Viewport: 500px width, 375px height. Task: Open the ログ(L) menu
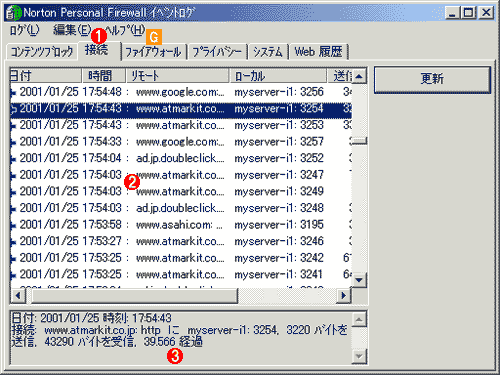point(24,31)
